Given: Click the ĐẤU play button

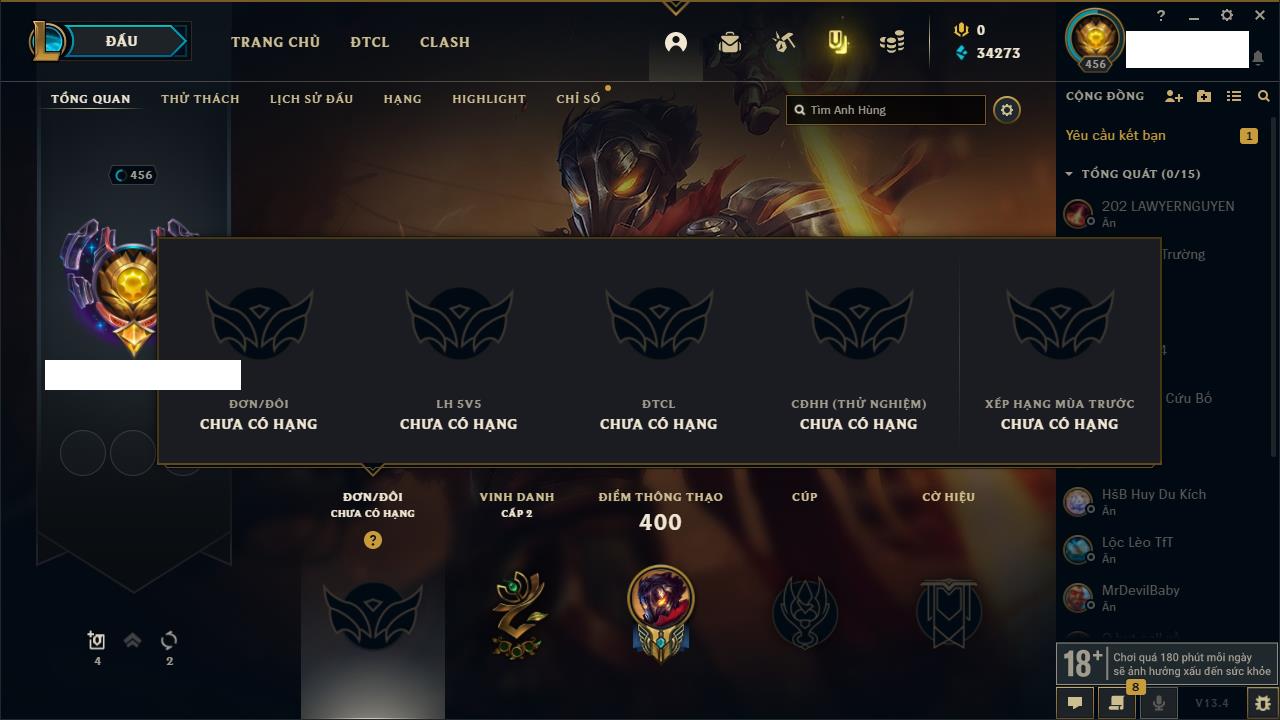Looking at the screenshot, I should click(122, 41).
